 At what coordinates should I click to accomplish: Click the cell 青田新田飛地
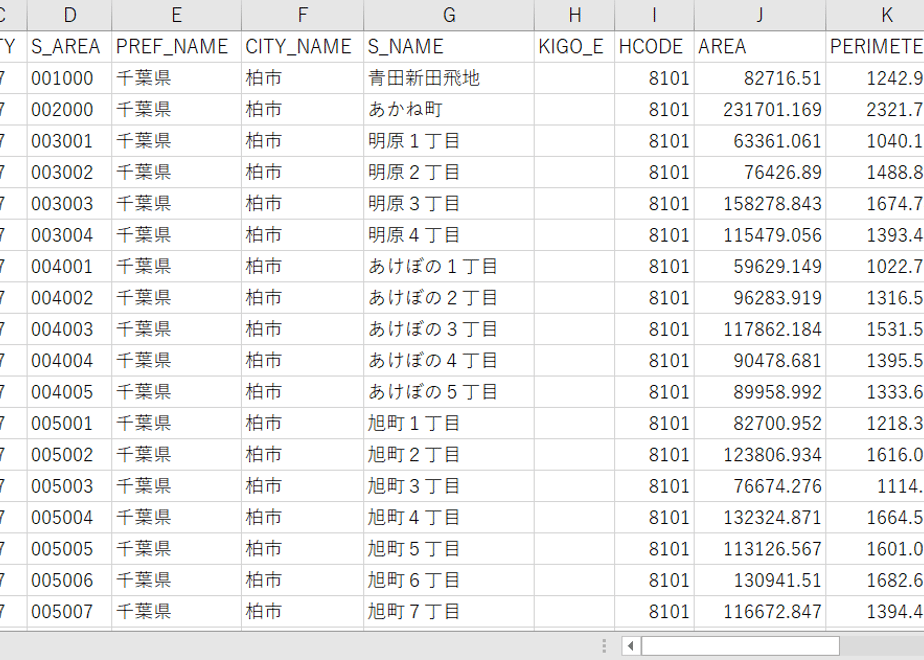point(449,78)
